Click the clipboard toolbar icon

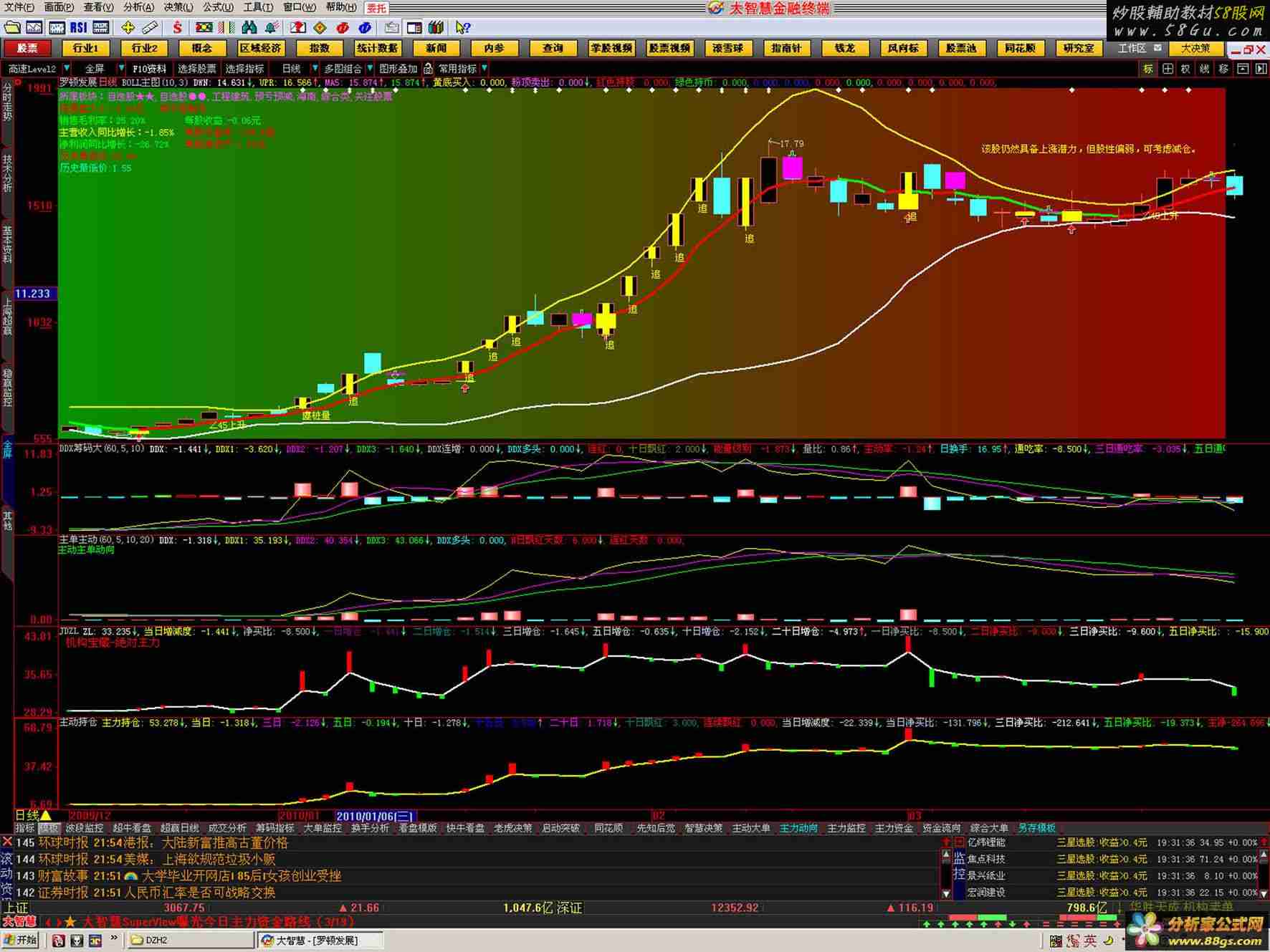[x=391, y=28]
